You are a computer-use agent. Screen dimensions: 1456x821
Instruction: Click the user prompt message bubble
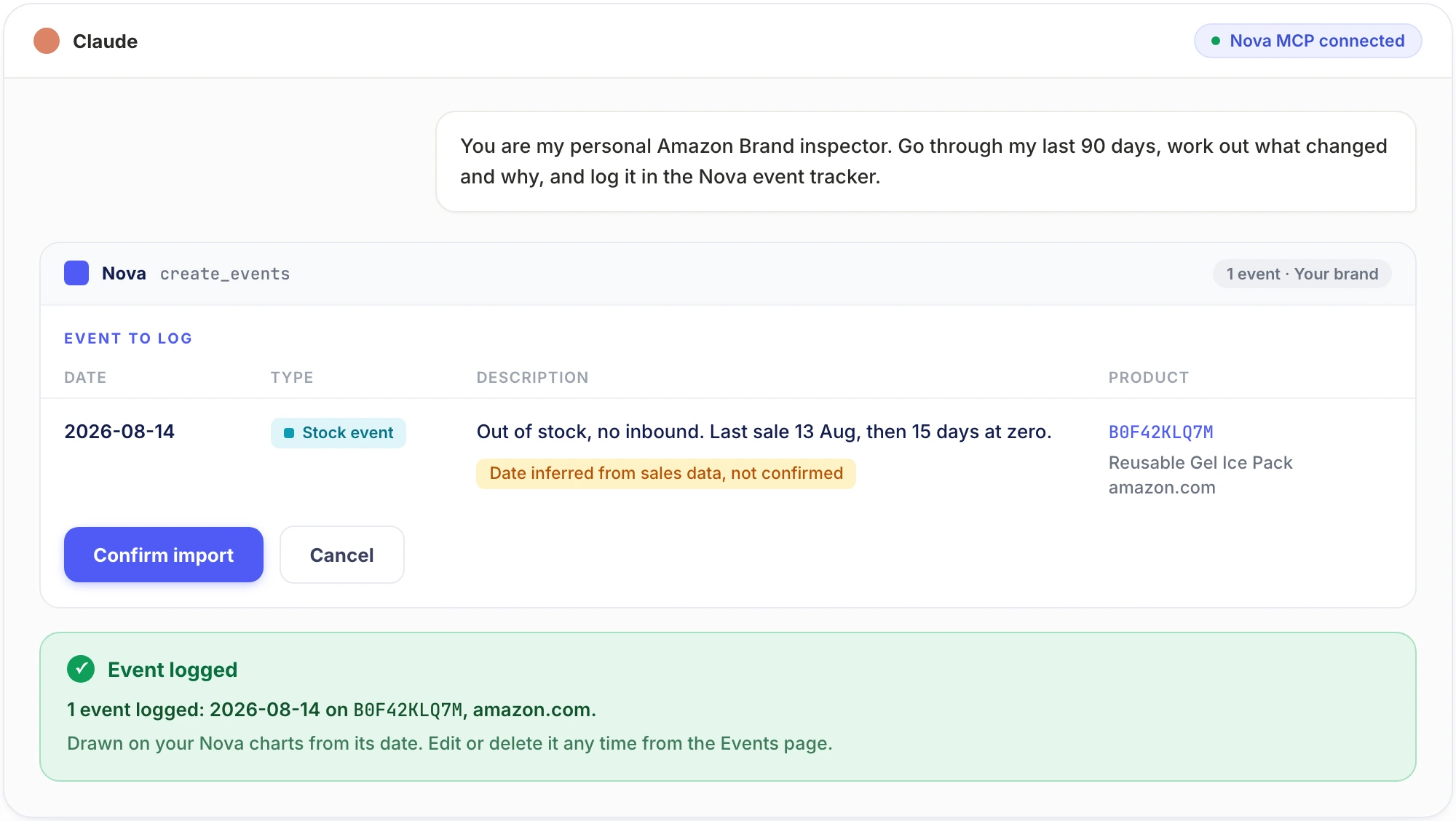(x=925, y=162)
